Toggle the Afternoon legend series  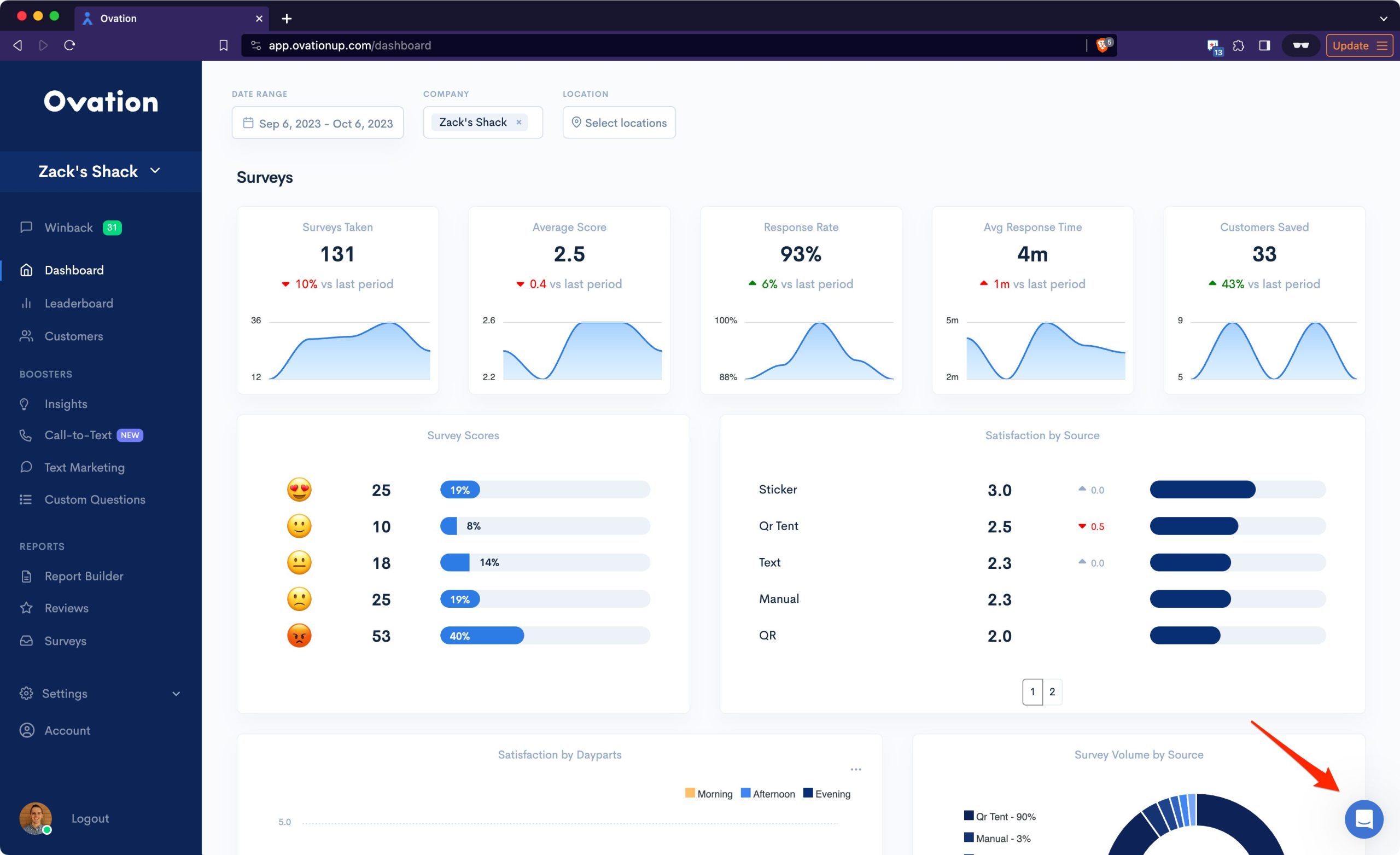pos(768,794)
